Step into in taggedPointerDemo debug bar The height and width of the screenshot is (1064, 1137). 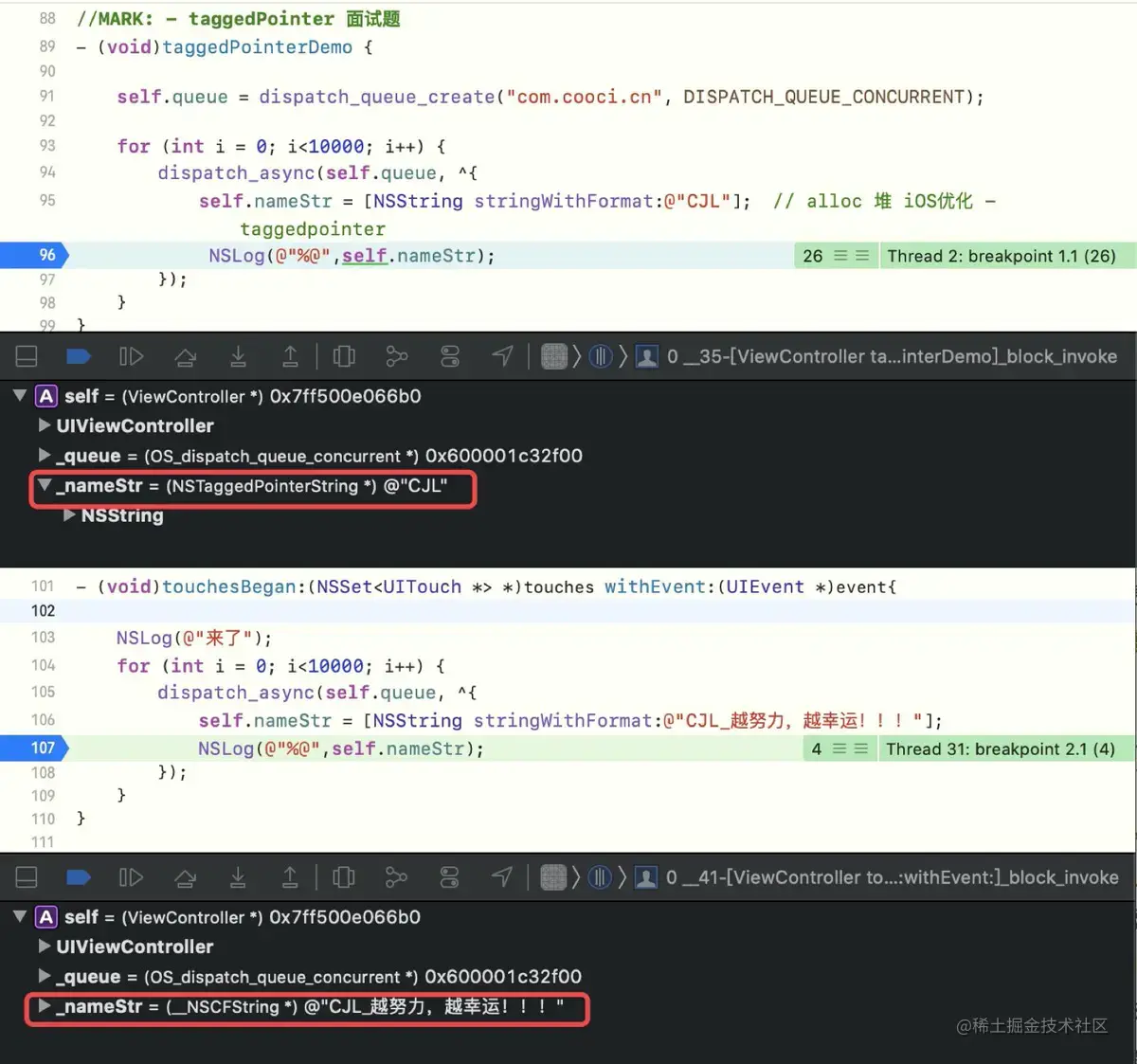238,356
